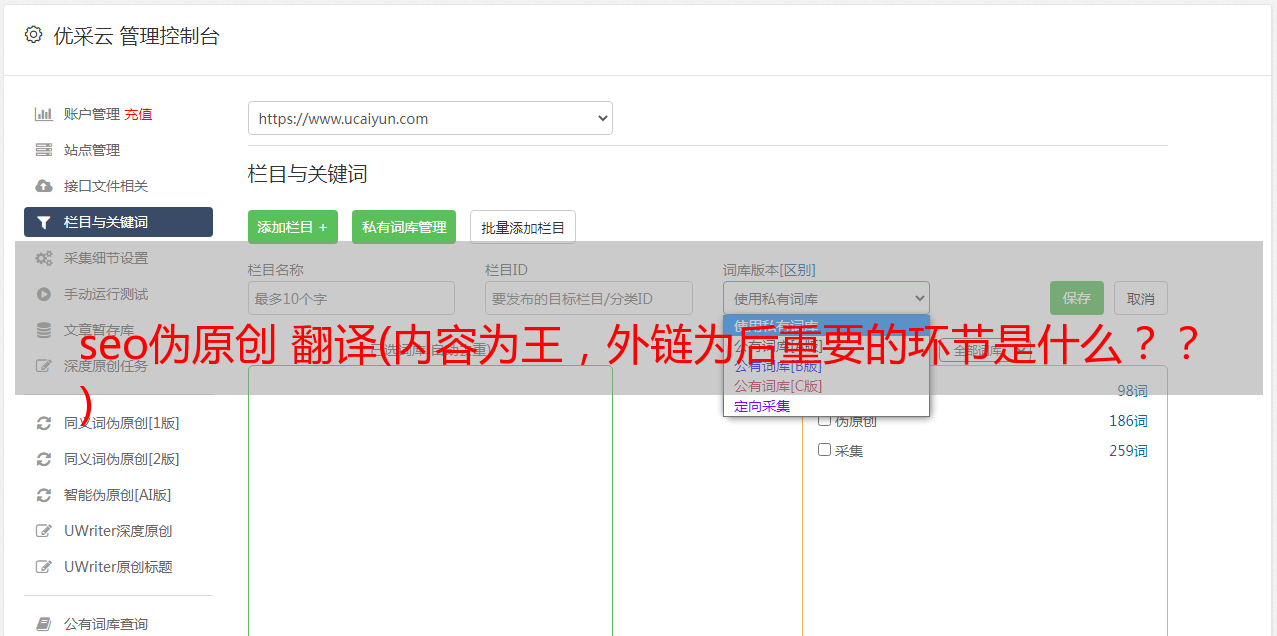Go to 采集细节设置 in the sidebar
The image size is (1277, 636).
tap(106, 258)
